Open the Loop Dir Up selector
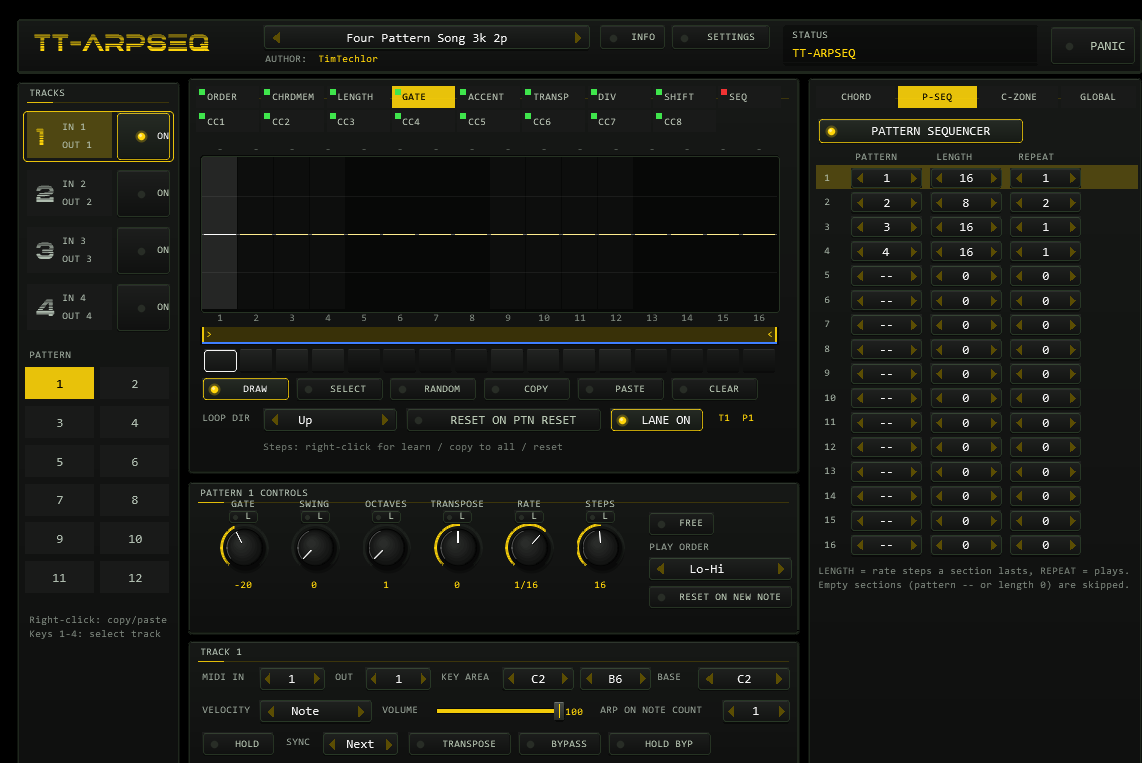Screen dimensions: 1142x763 point(331,420)
